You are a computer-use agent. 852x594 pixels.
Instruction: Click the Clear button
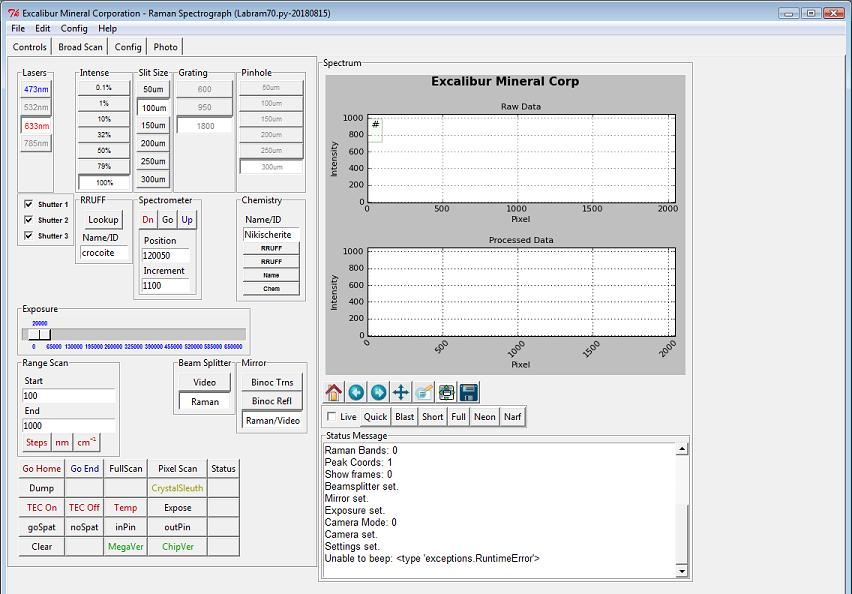tap(42, 547)
